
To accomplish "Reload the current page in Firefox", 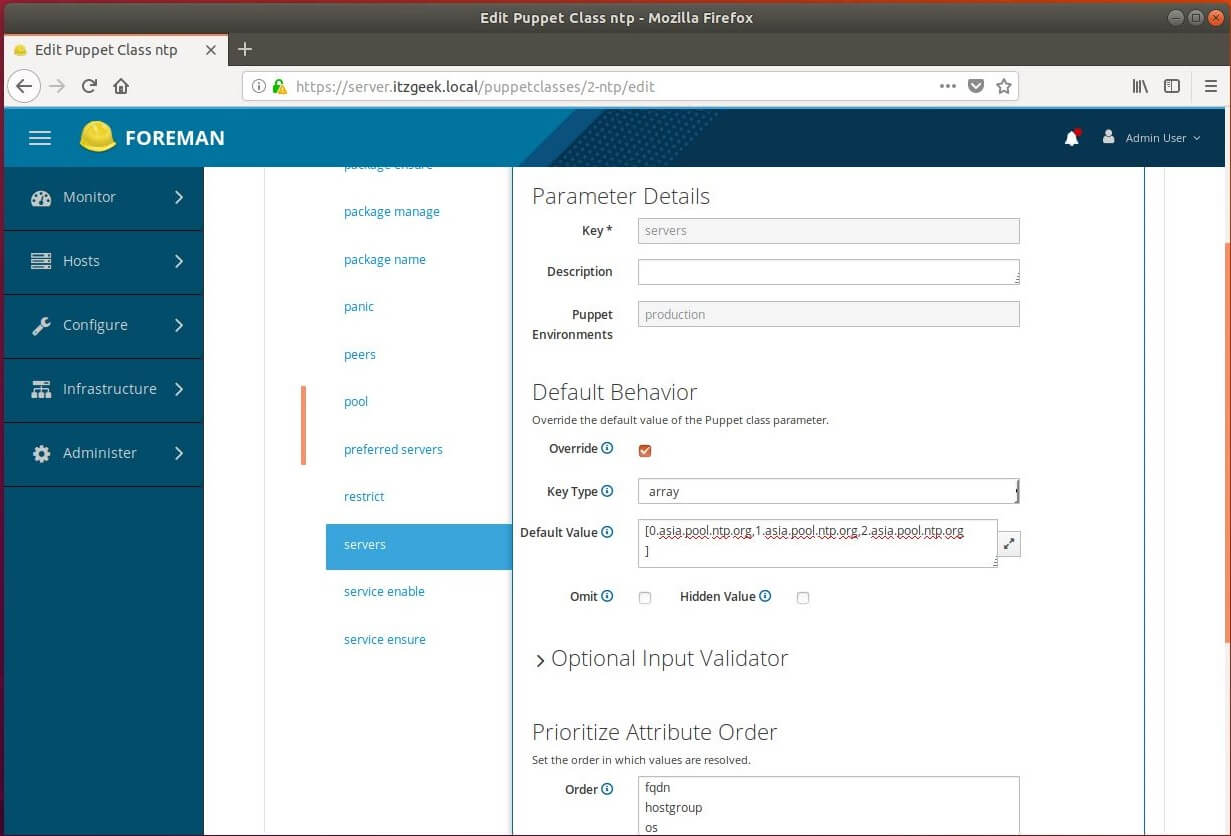I will point(89,86).
